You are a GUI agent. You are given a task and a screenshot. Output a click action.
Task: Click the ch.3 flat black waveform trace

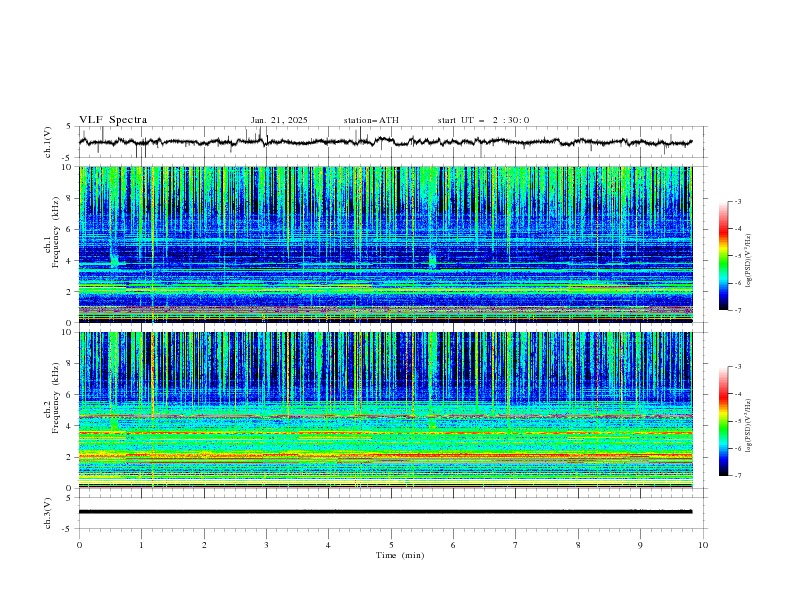pos(385,512)
